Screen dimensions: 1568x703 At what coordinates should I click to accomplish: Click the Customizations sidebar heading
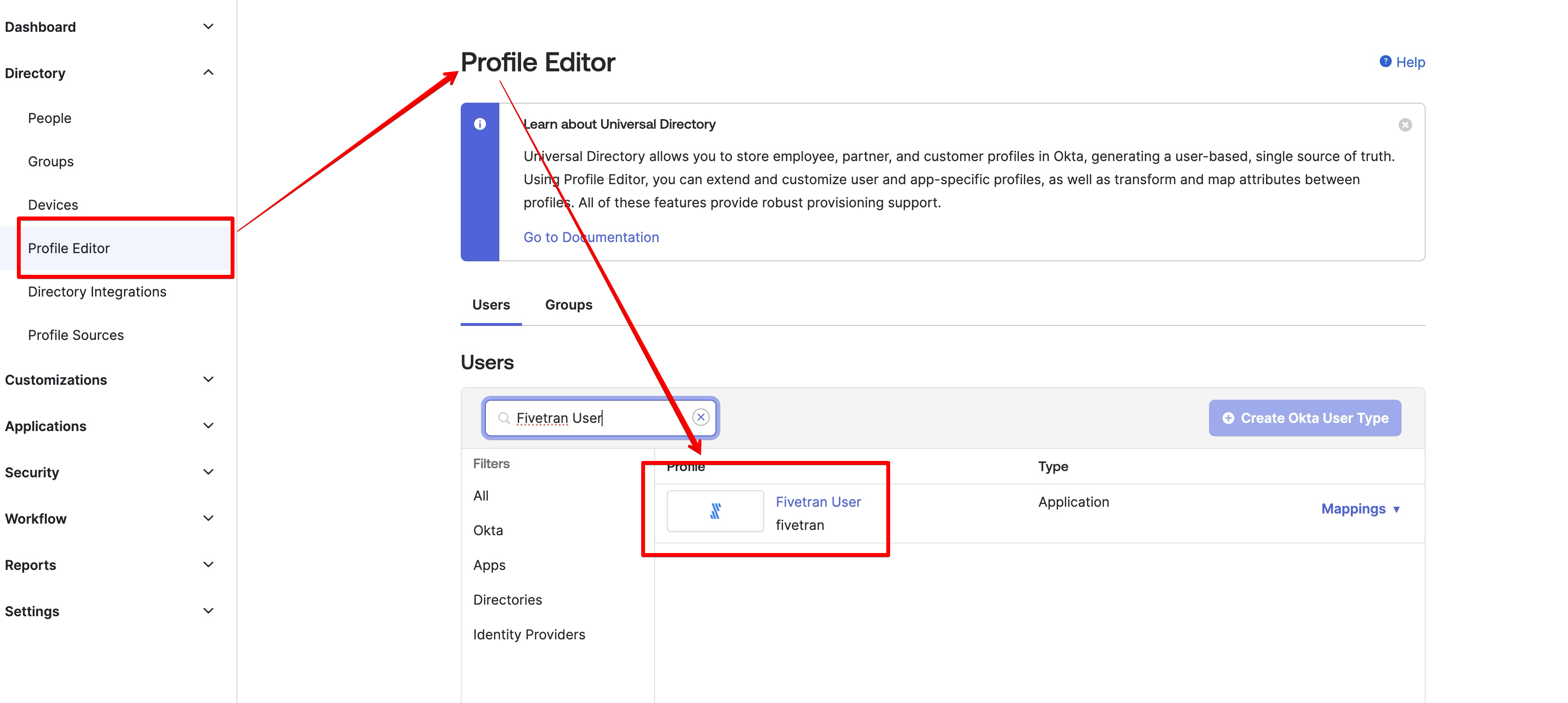56,379
